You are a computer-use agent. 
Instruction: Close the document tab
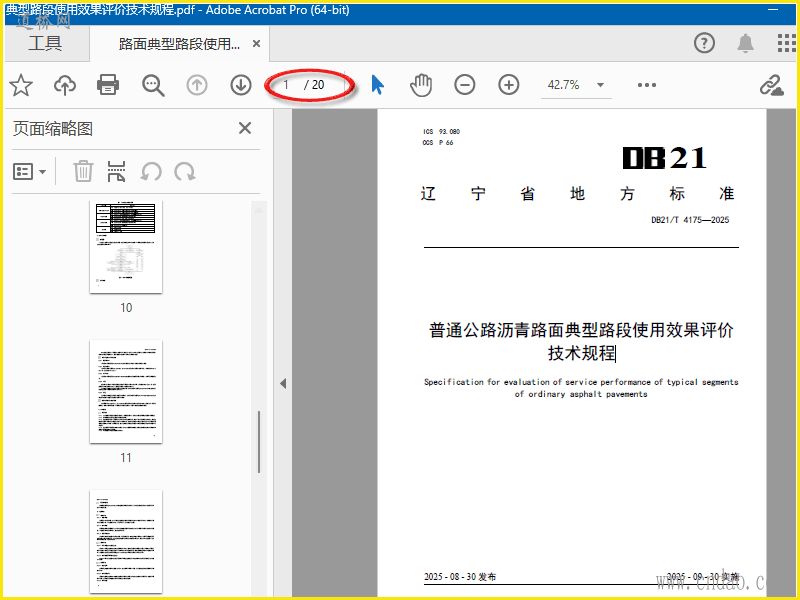click(257, 44)
